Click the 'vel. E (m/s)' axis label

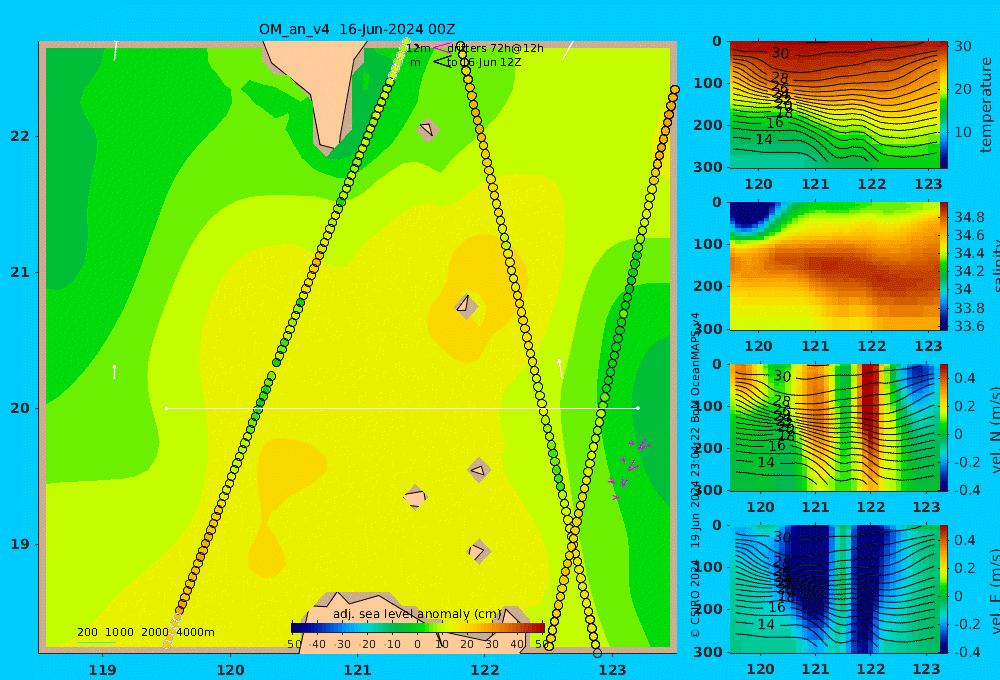click(x=994, y=591)
